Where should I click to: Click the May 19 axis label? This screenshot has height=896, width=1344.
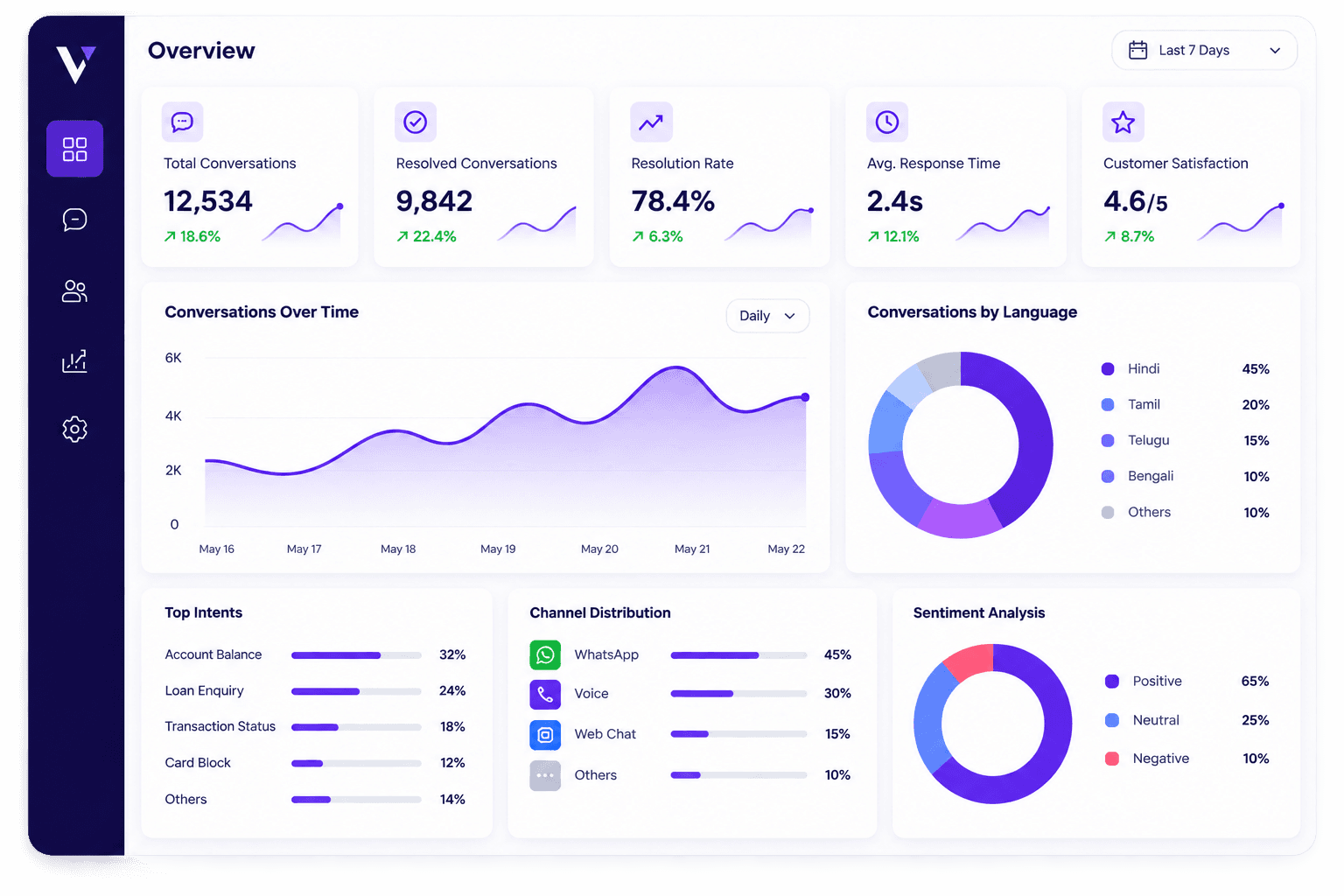[x=498, y=549]
